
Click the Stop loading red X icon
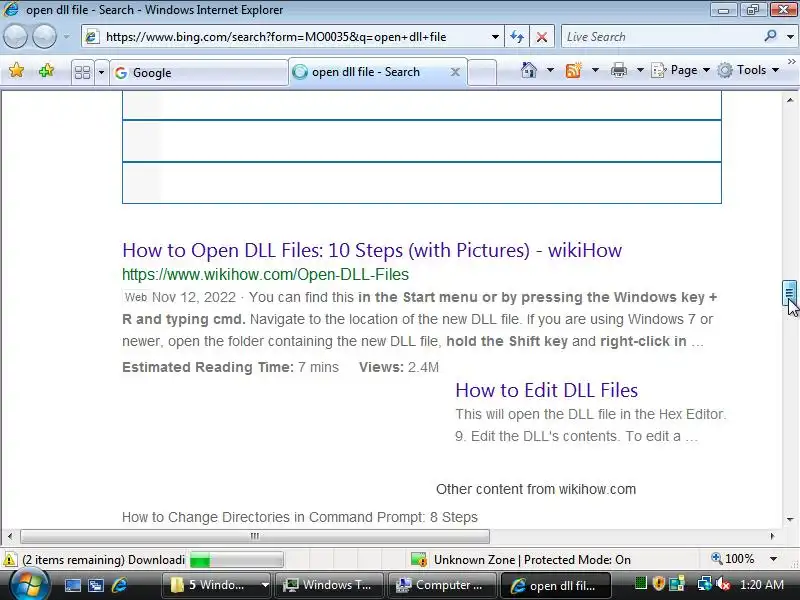(542, 37)
